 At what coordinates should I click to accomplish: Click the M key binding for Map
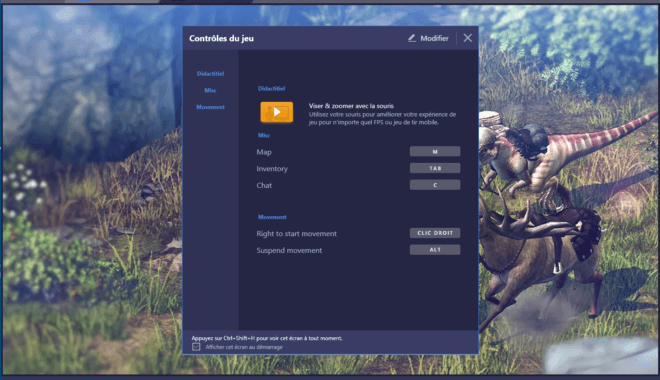pos(435,151)
